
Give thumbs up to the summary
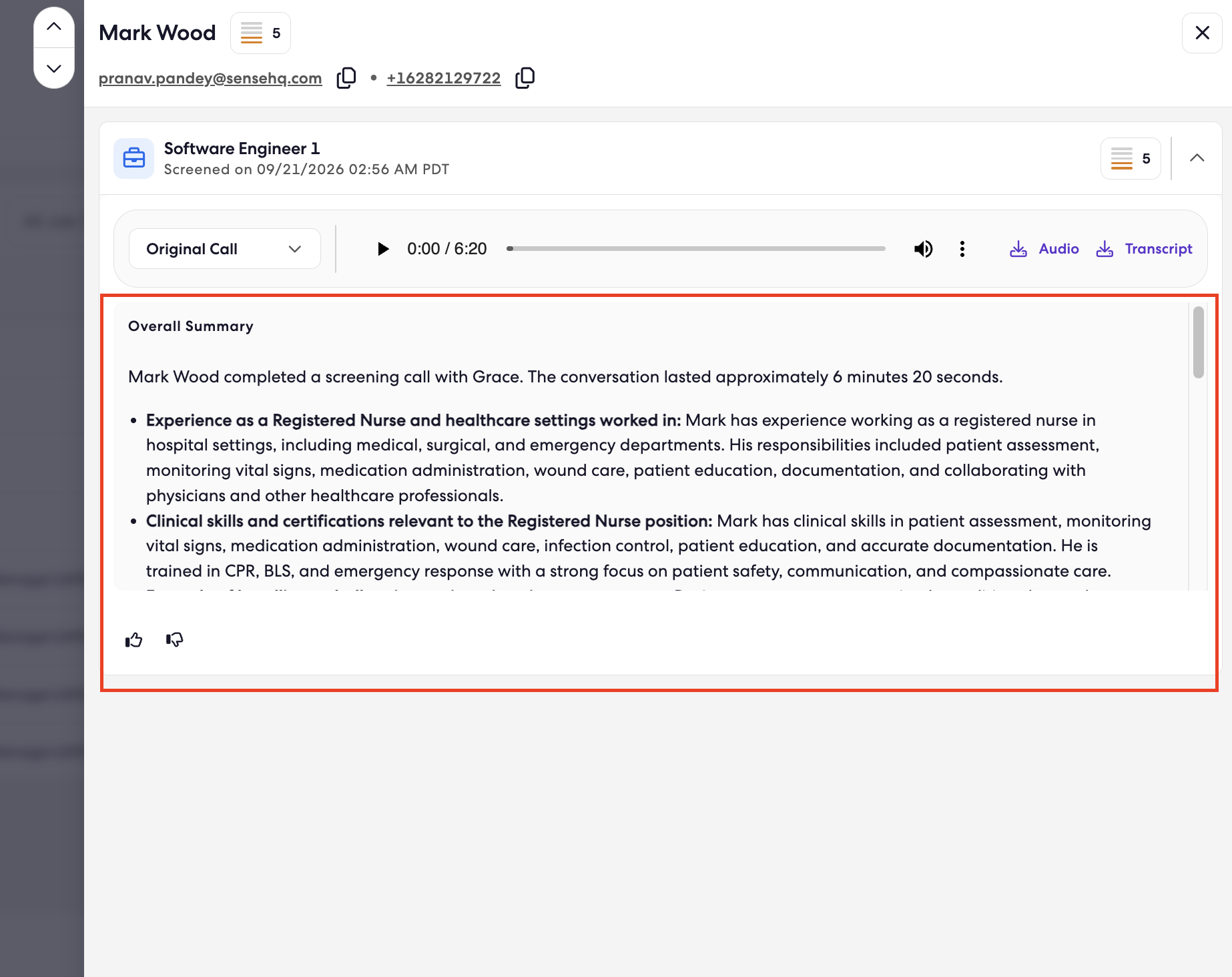point(134,640)
